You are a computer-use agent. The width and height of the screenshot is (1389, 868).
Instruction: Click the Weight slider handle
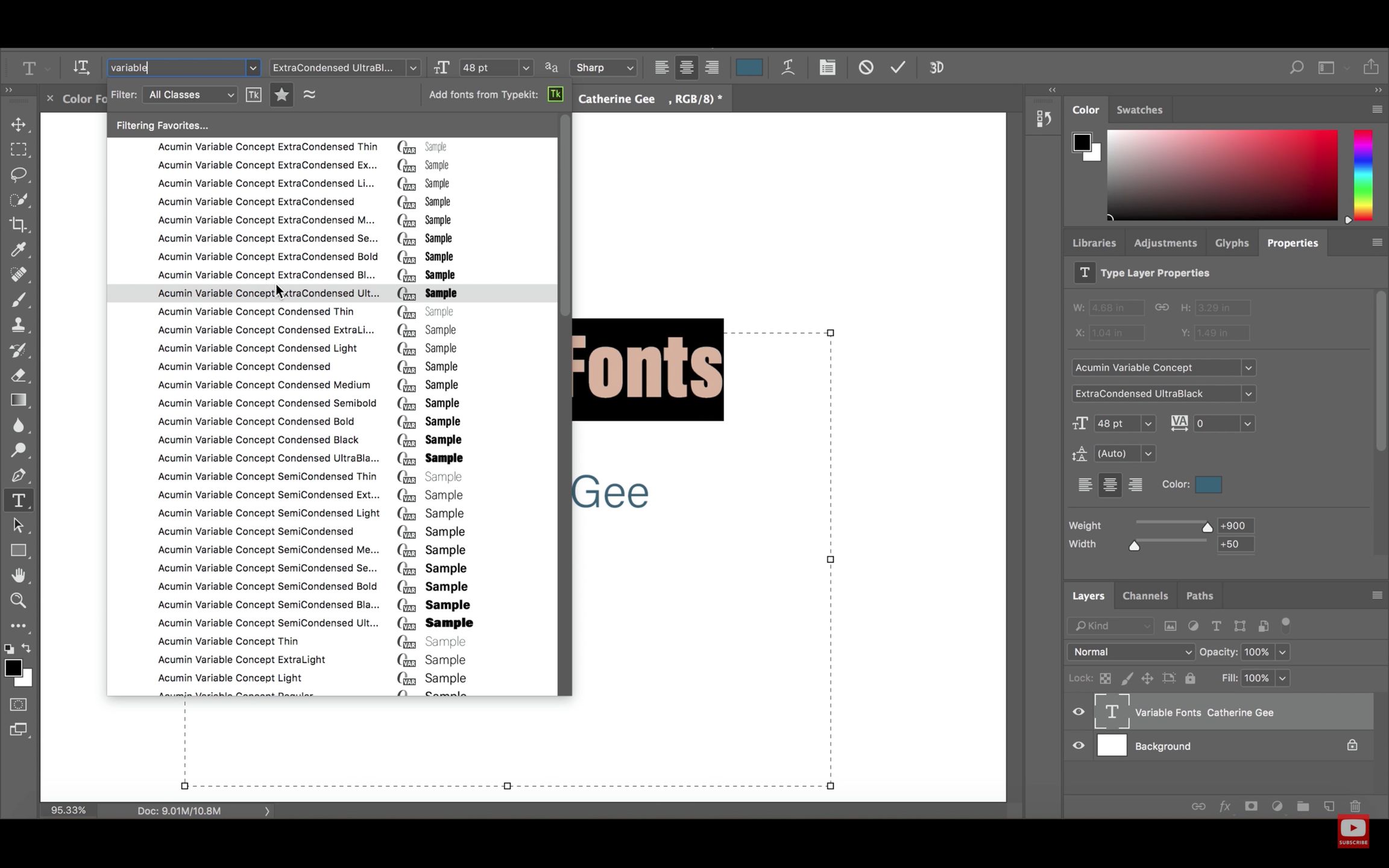click(1207, 527)
